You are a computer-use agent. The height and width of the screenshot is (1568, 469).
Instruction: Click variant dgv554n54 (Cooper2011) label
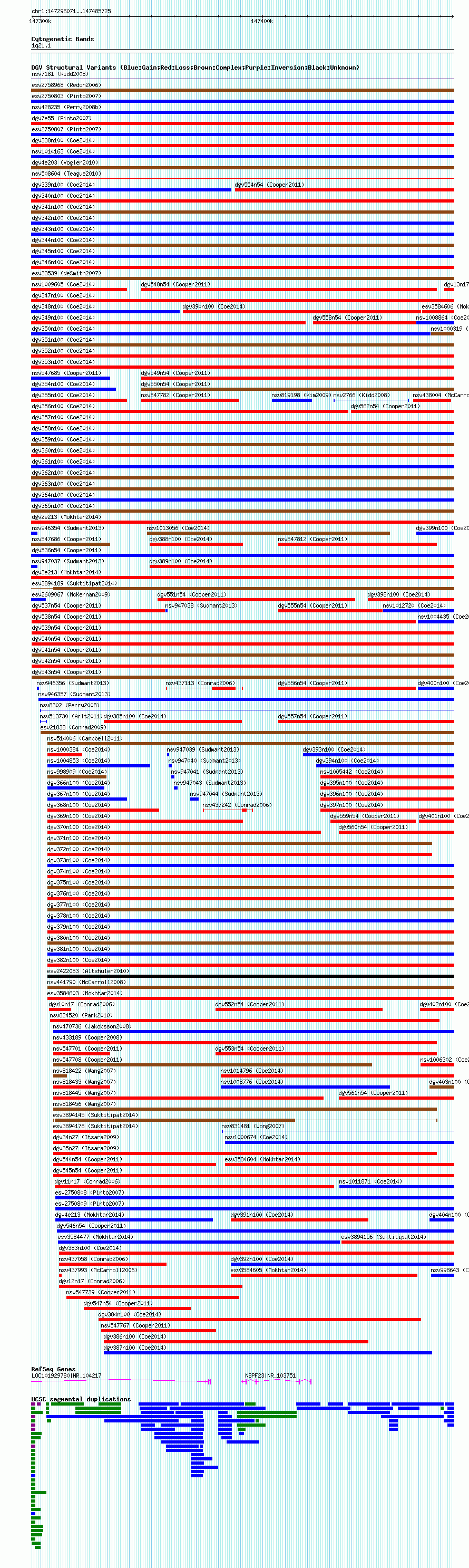pos(269,185)
